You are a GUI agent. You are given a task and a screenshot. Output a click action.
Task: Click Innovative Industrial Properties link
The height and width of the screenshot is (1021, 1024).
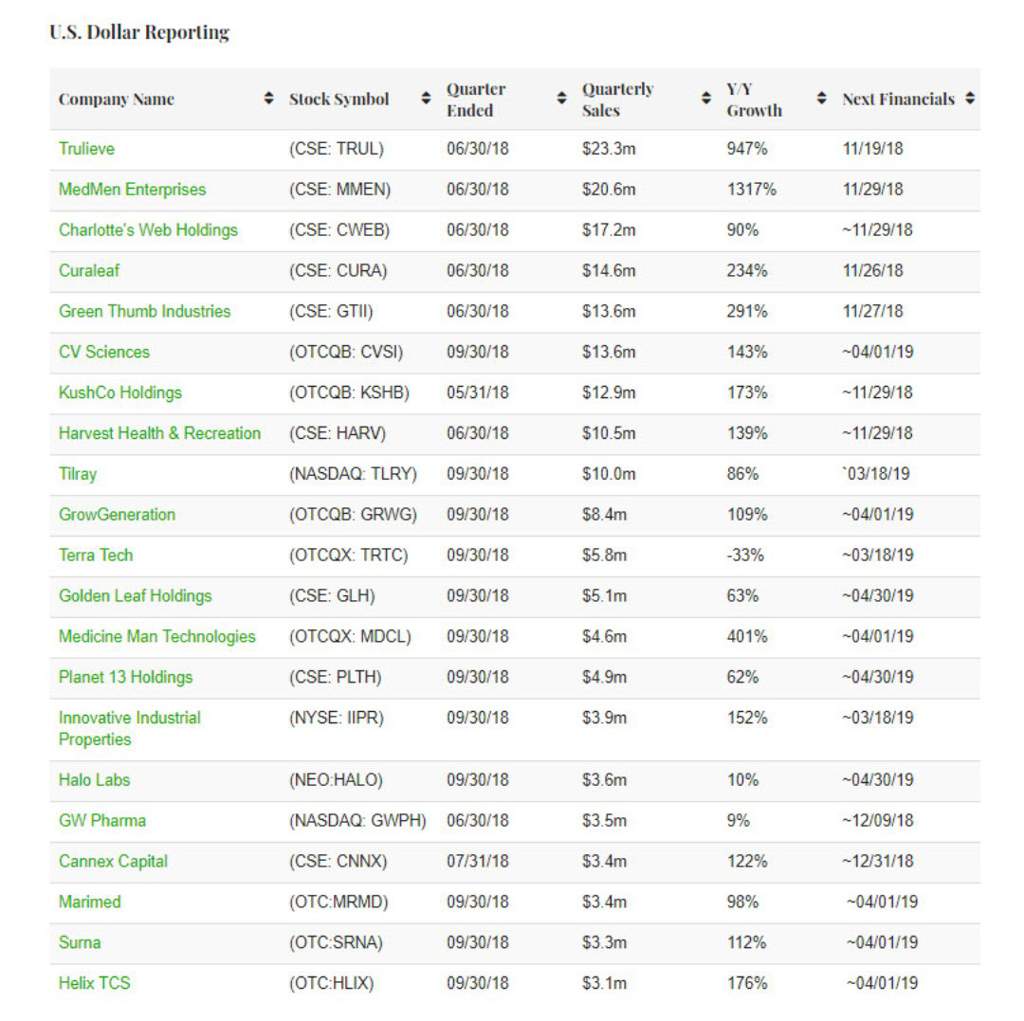[130, 728]
